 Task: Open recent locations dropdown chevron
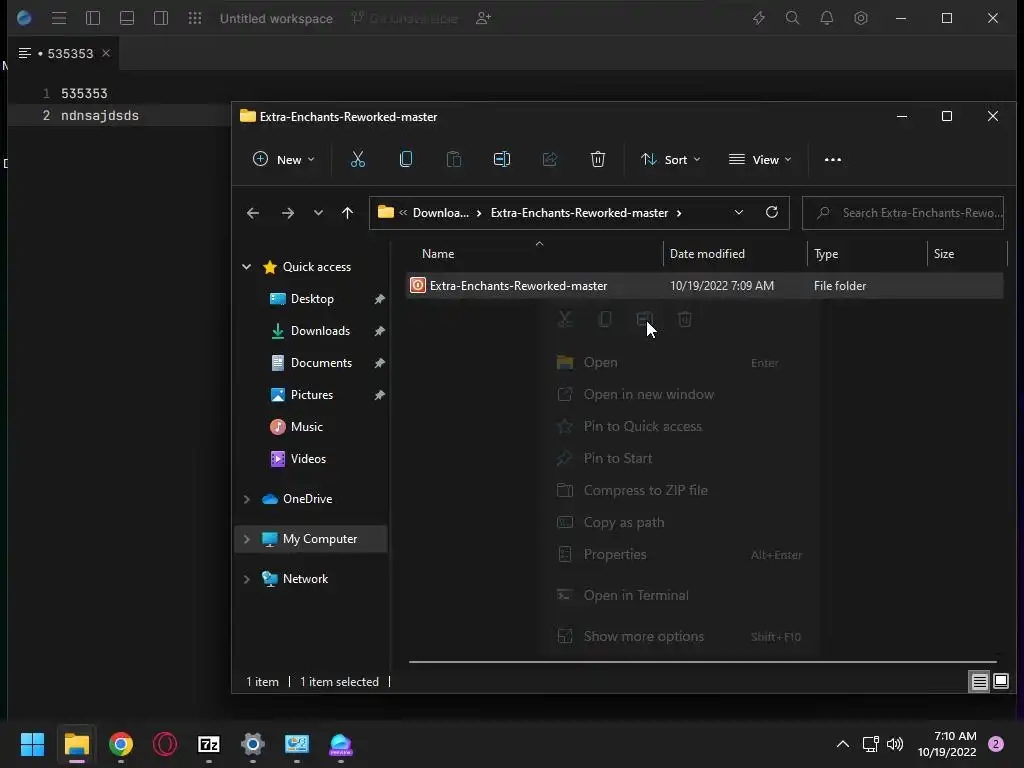tap(318, 213)
